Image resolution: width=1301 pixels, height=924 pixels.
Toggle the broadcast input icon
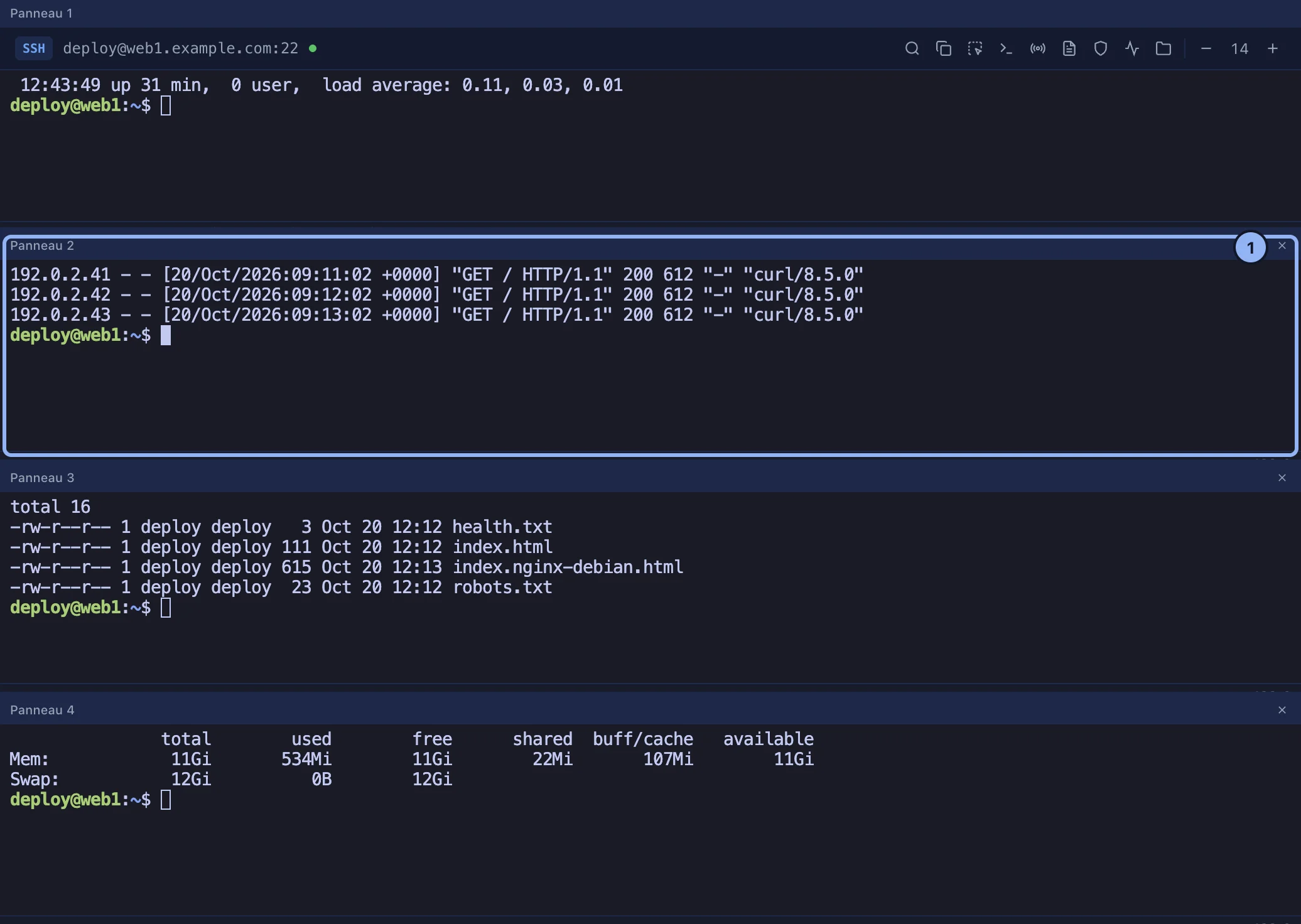tap(1037, 48)
